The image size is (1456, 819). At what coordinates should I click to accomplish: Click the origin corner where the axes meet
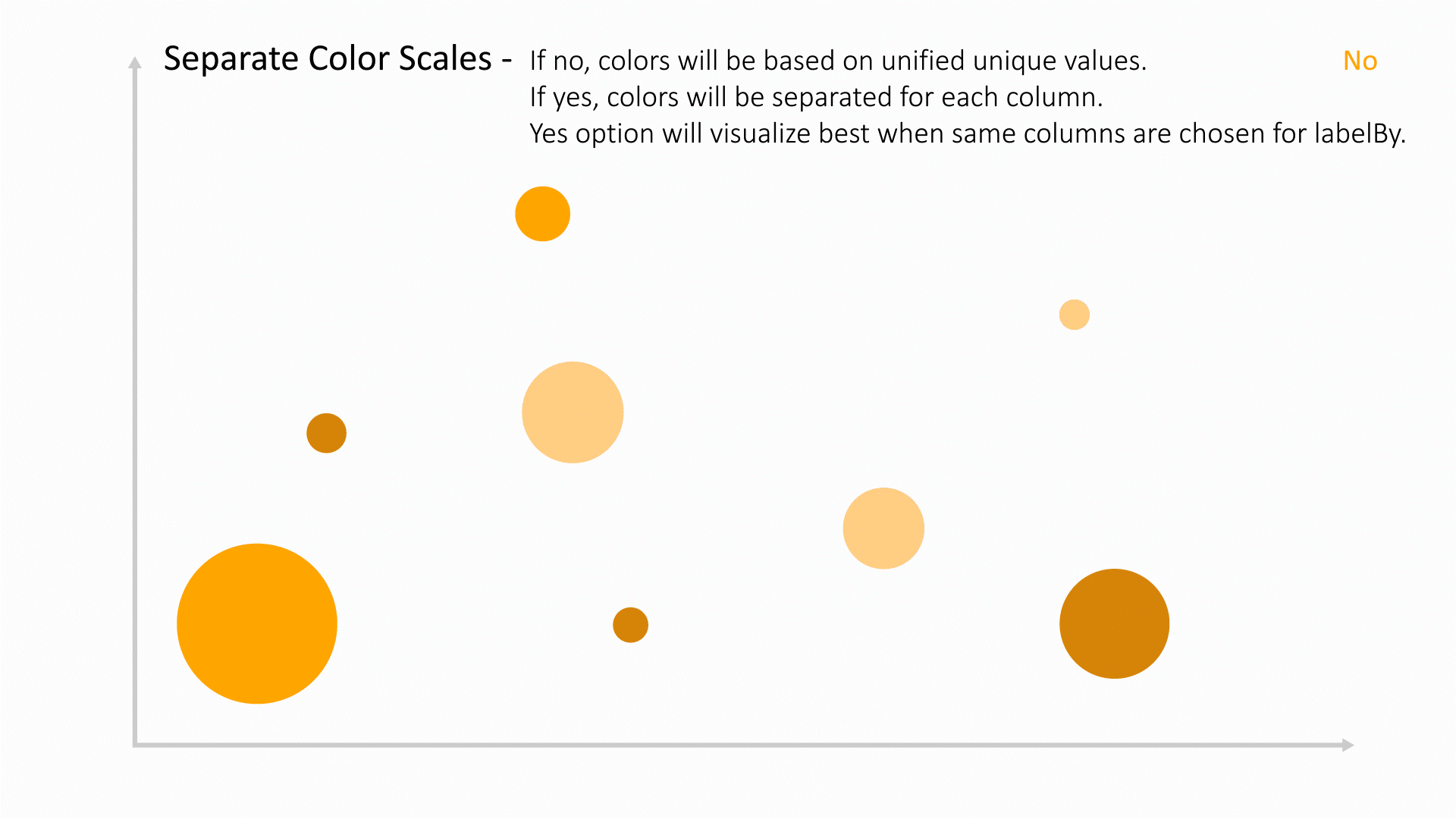(x=136, y=745)
